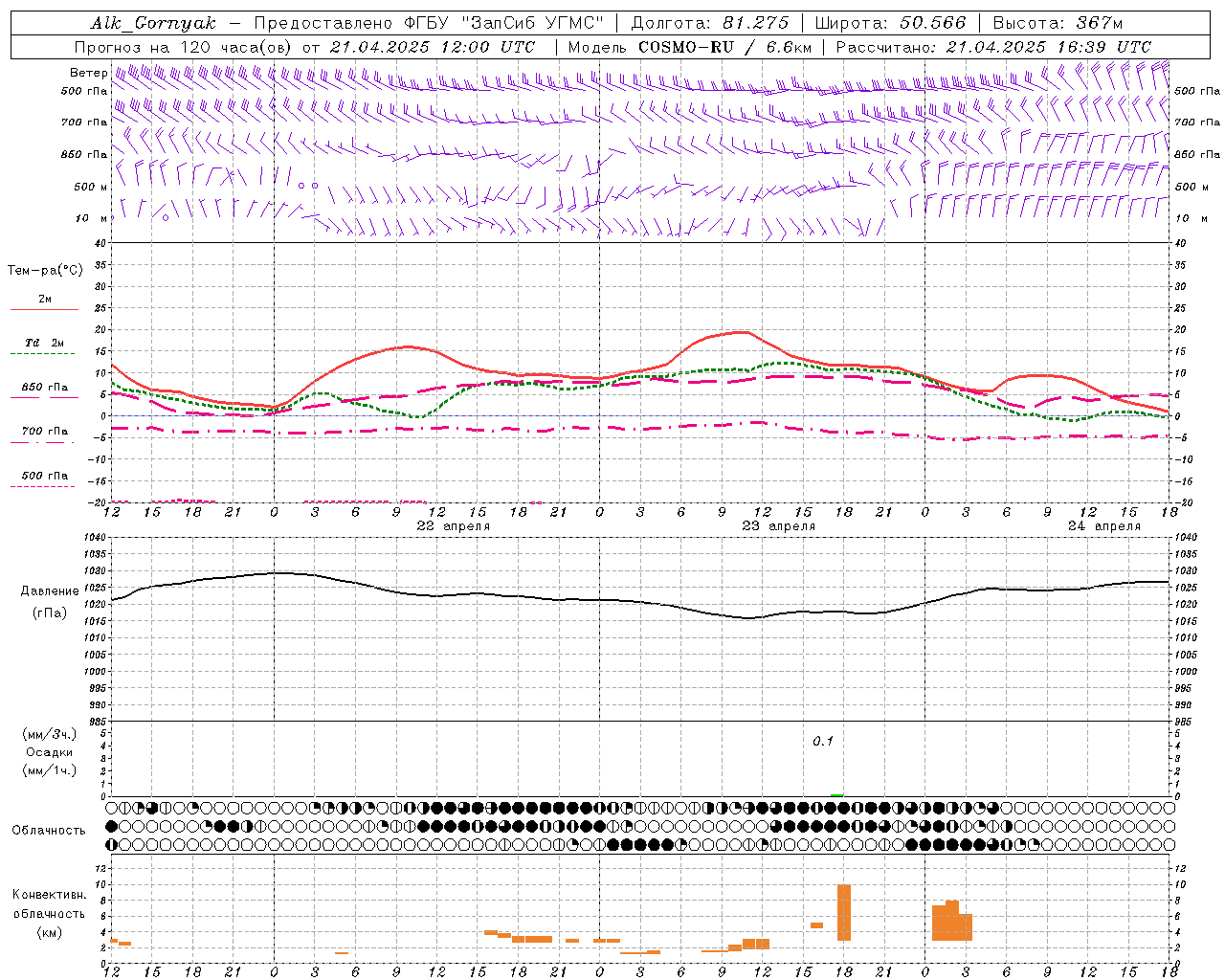Click the 'ЗапСиб УГМС' provider text
This screenshot has height=980, width=1225.
pyautogui.click(x=533, y=23)
